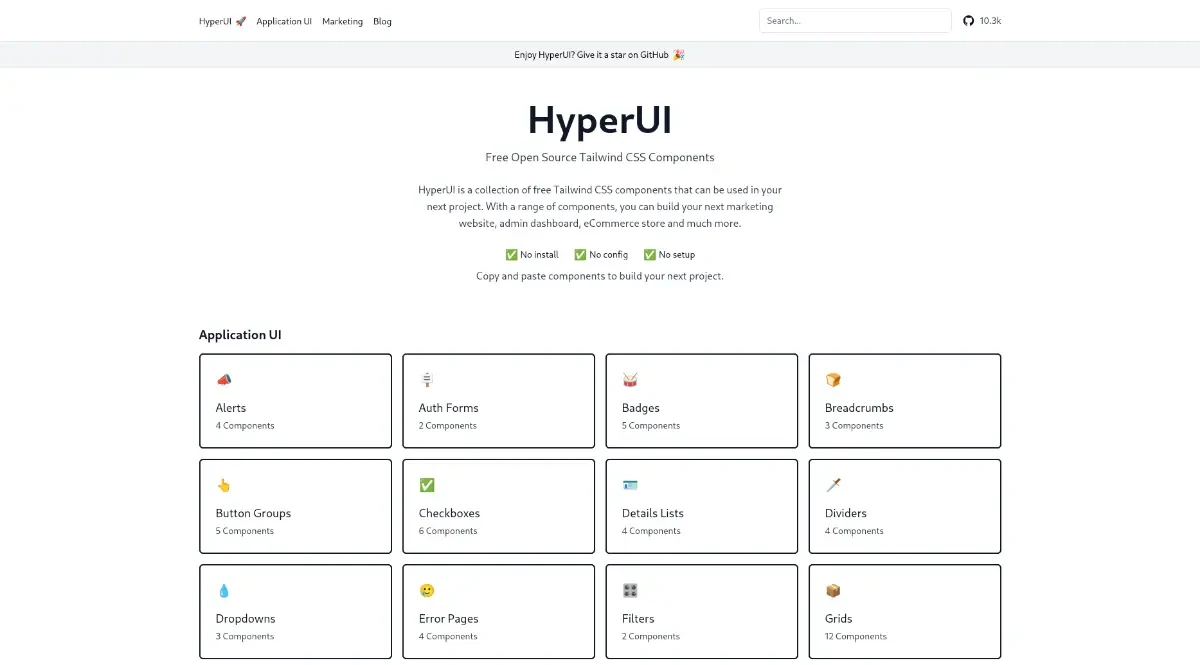
Task: Click the droplet icon on the Dropdowns card
Action: tap(224, 590)
